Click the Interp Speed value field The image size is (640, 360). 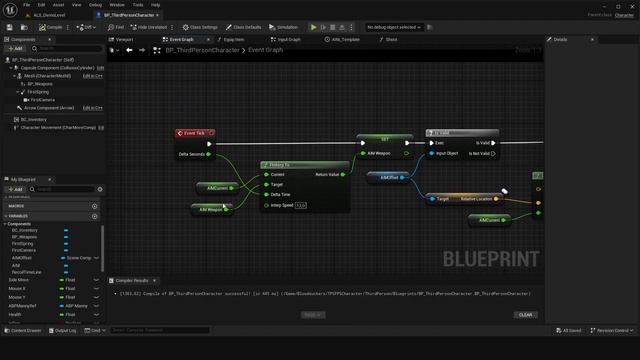click(x=300, y=205)
